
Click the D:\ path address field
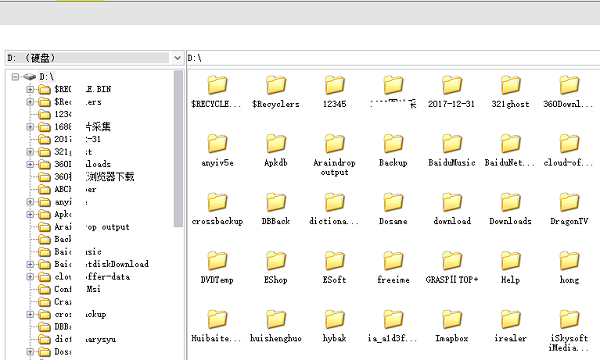click(393, 58)
